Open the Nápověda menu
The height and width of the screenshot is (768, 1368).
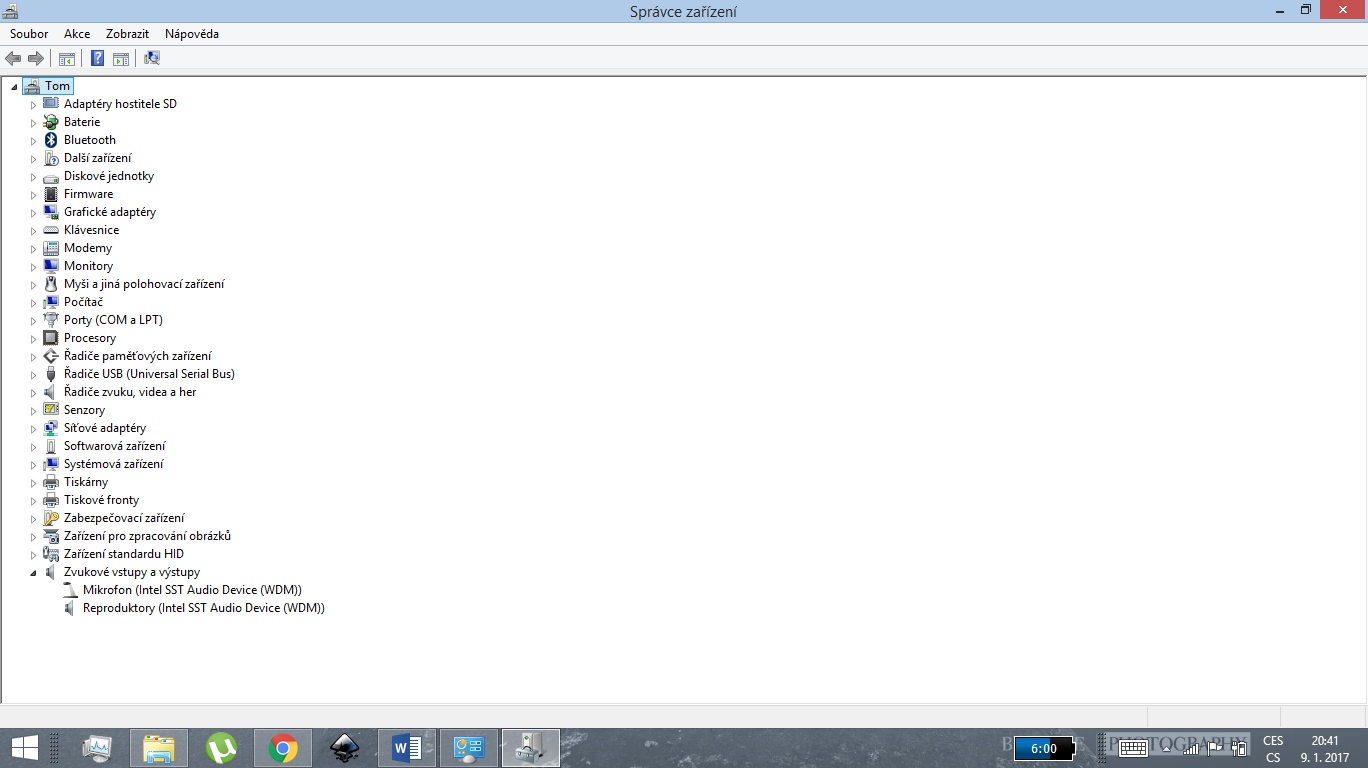click(x=192, y=34)
